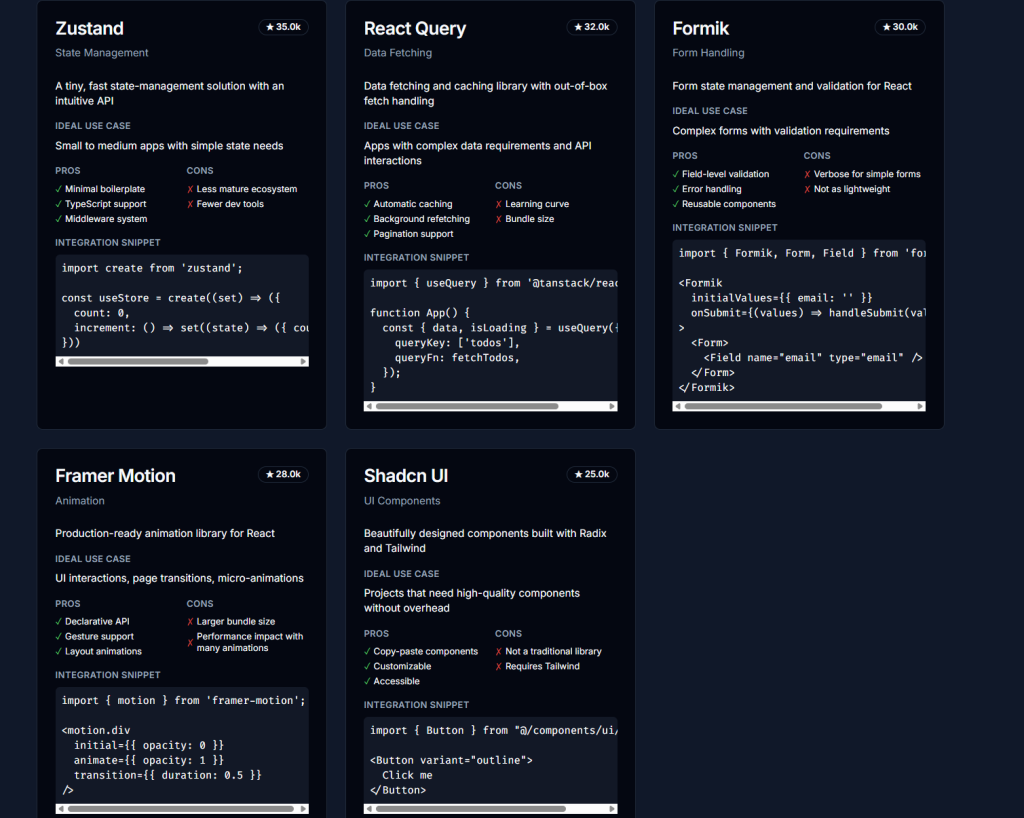The height and width of the screenshot is (818, 1024).
Task: Click the Larger bundle size con
Action: click(231, 621)
